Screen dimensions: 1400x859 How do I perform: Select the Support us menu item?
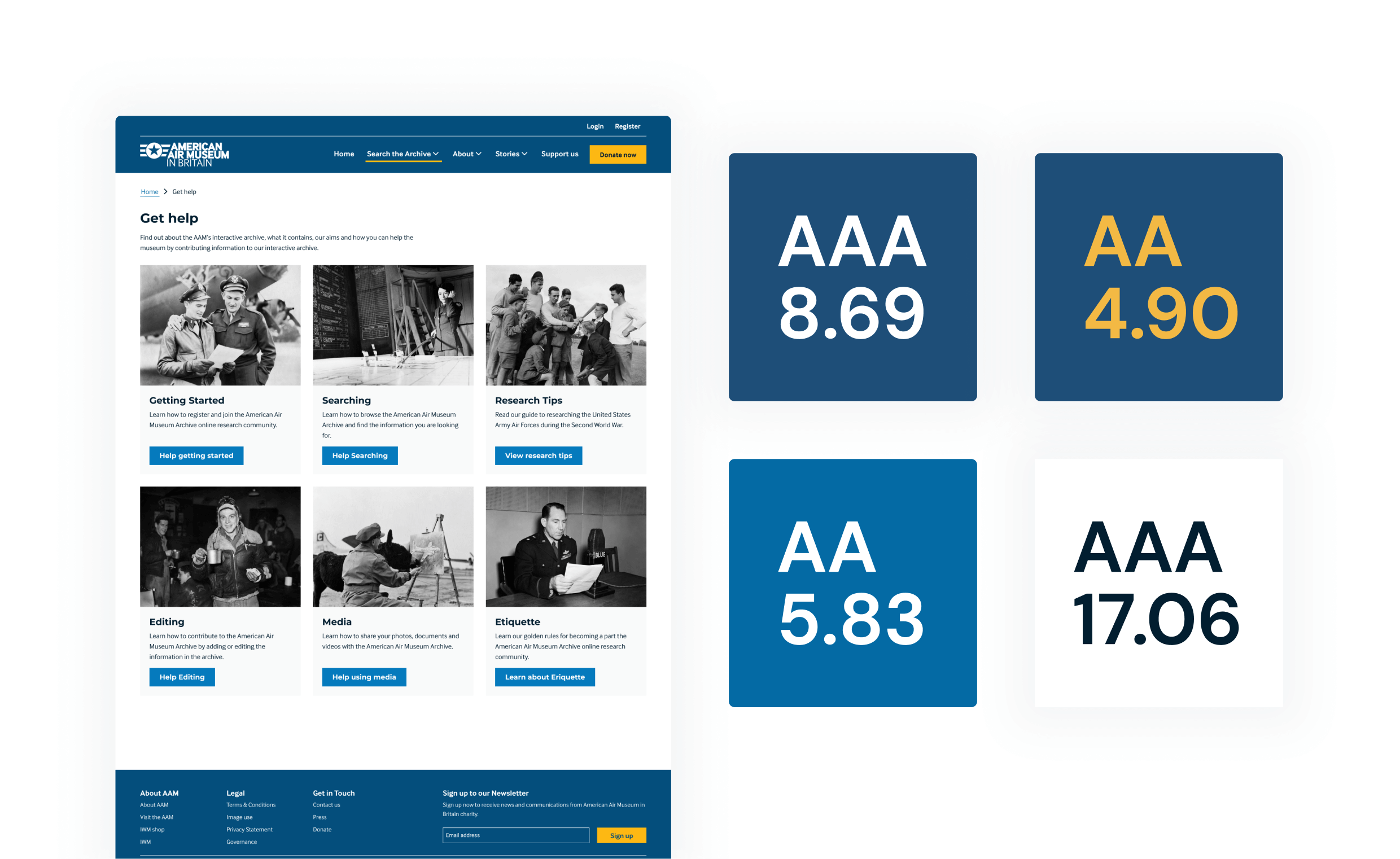[557, 153]
